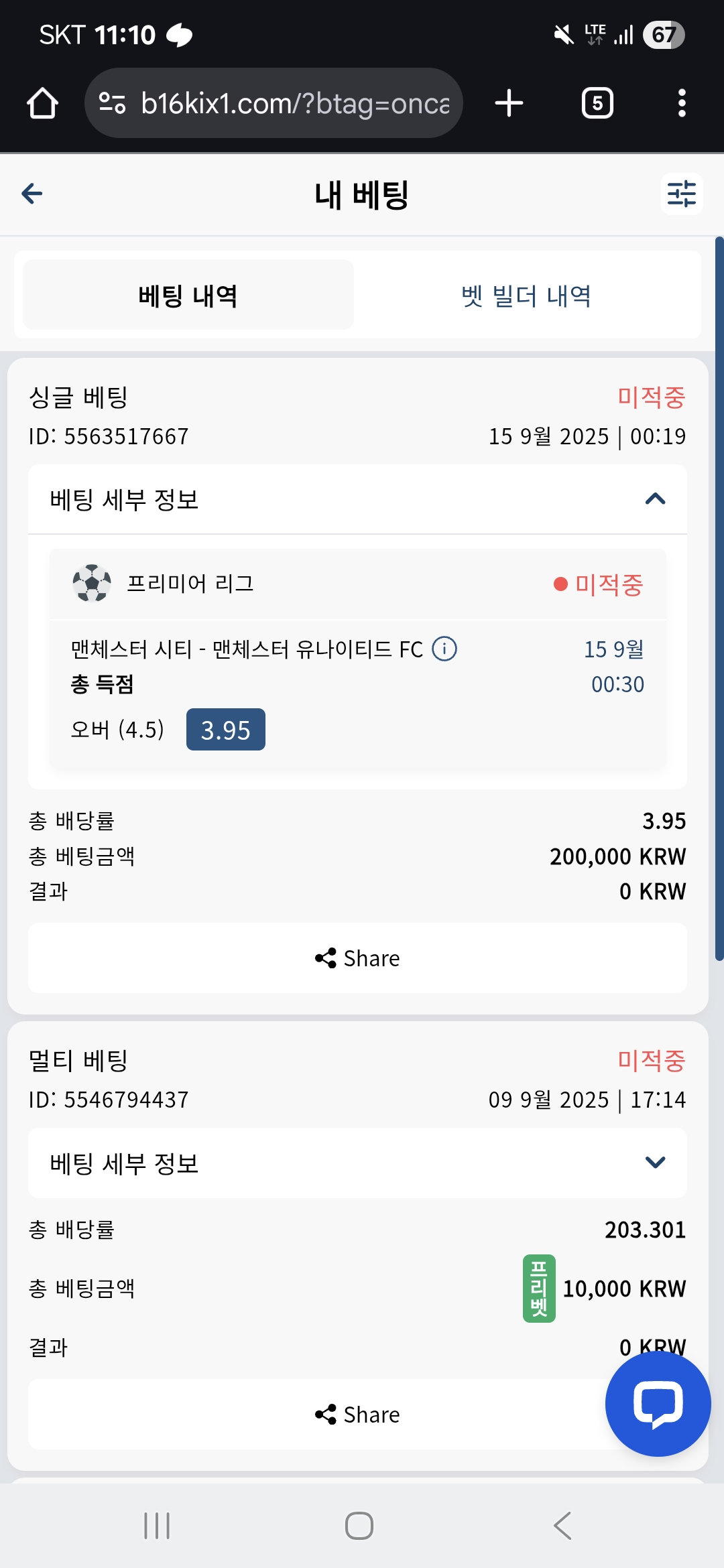Click the 3.95 odds badge
This screenshot has height=1568, width=724.
[226, 730]
